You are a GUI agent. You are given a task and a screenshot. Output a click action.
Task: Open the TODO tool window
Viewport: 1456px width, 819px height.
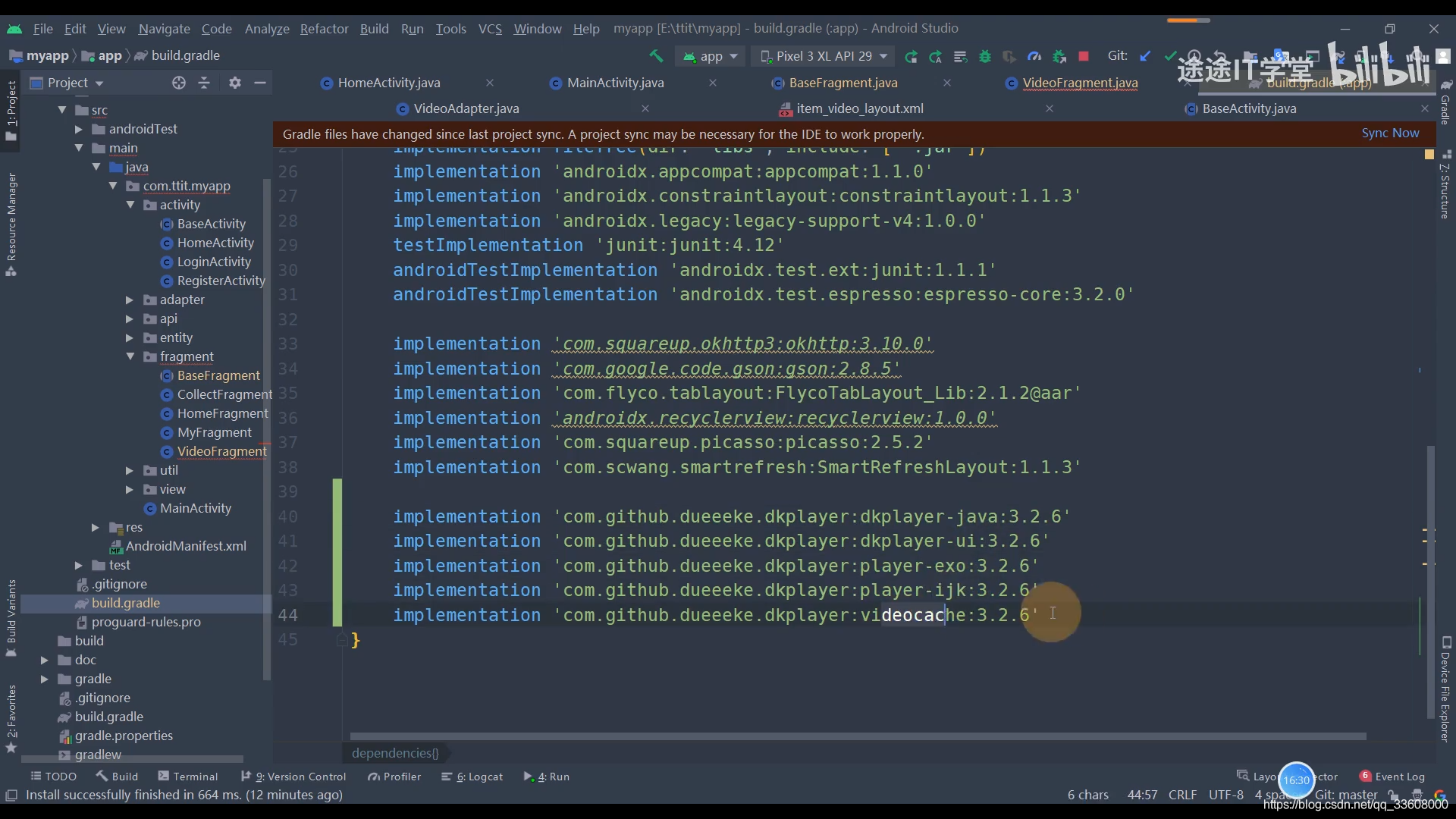[53, 777]
